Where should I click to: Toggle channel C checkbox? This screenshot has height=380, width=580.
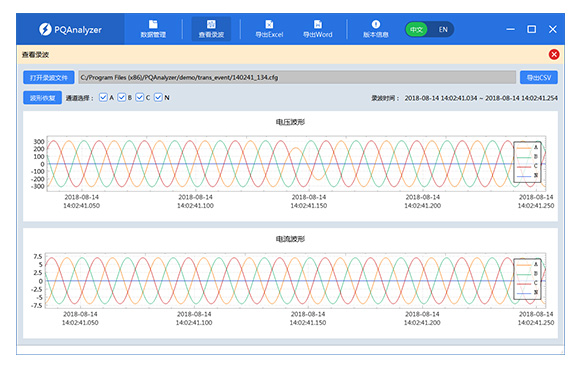click(139, 97)
